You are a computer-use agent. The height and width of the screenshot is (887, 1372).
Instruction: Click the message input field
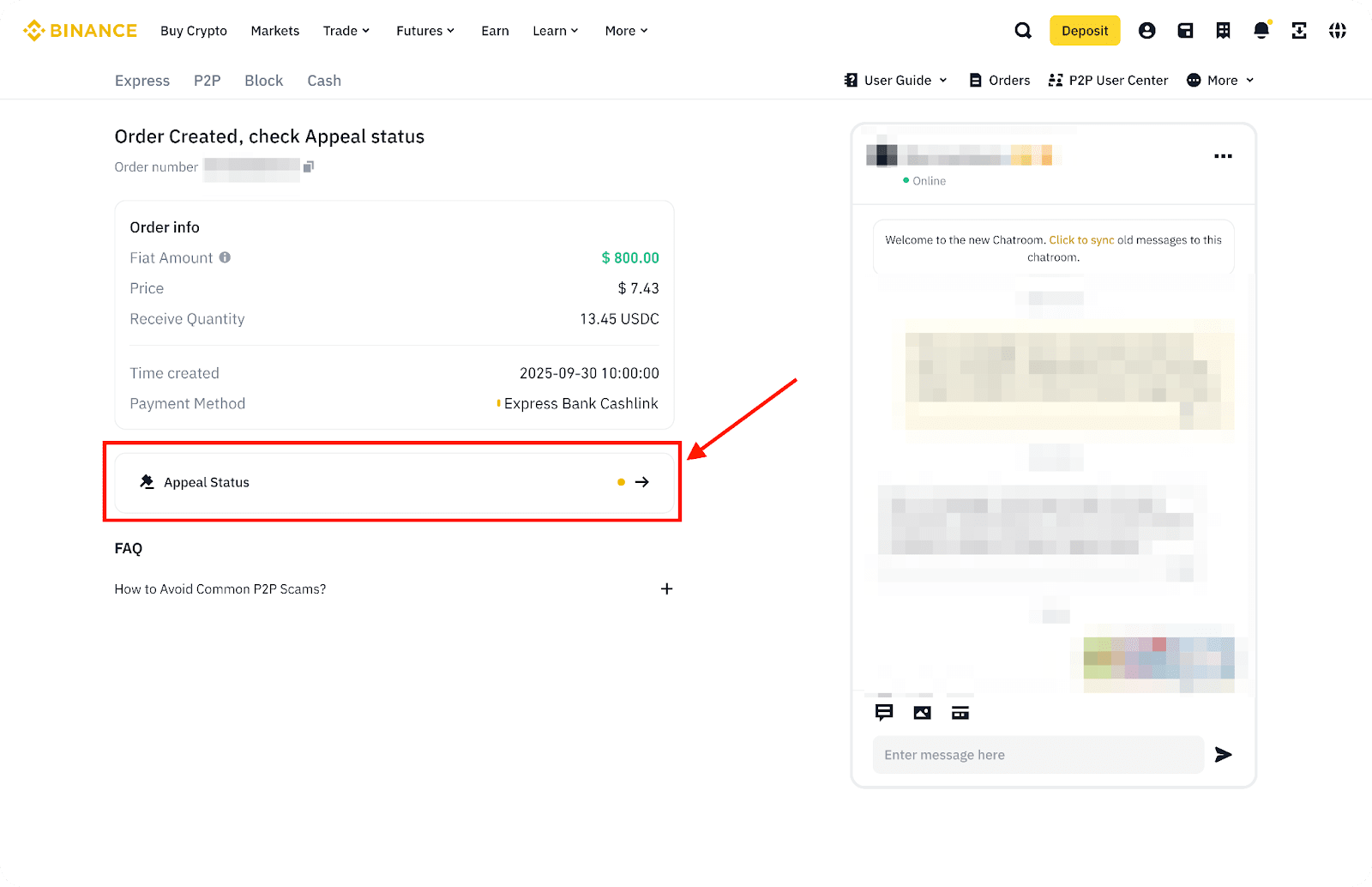1038,755
